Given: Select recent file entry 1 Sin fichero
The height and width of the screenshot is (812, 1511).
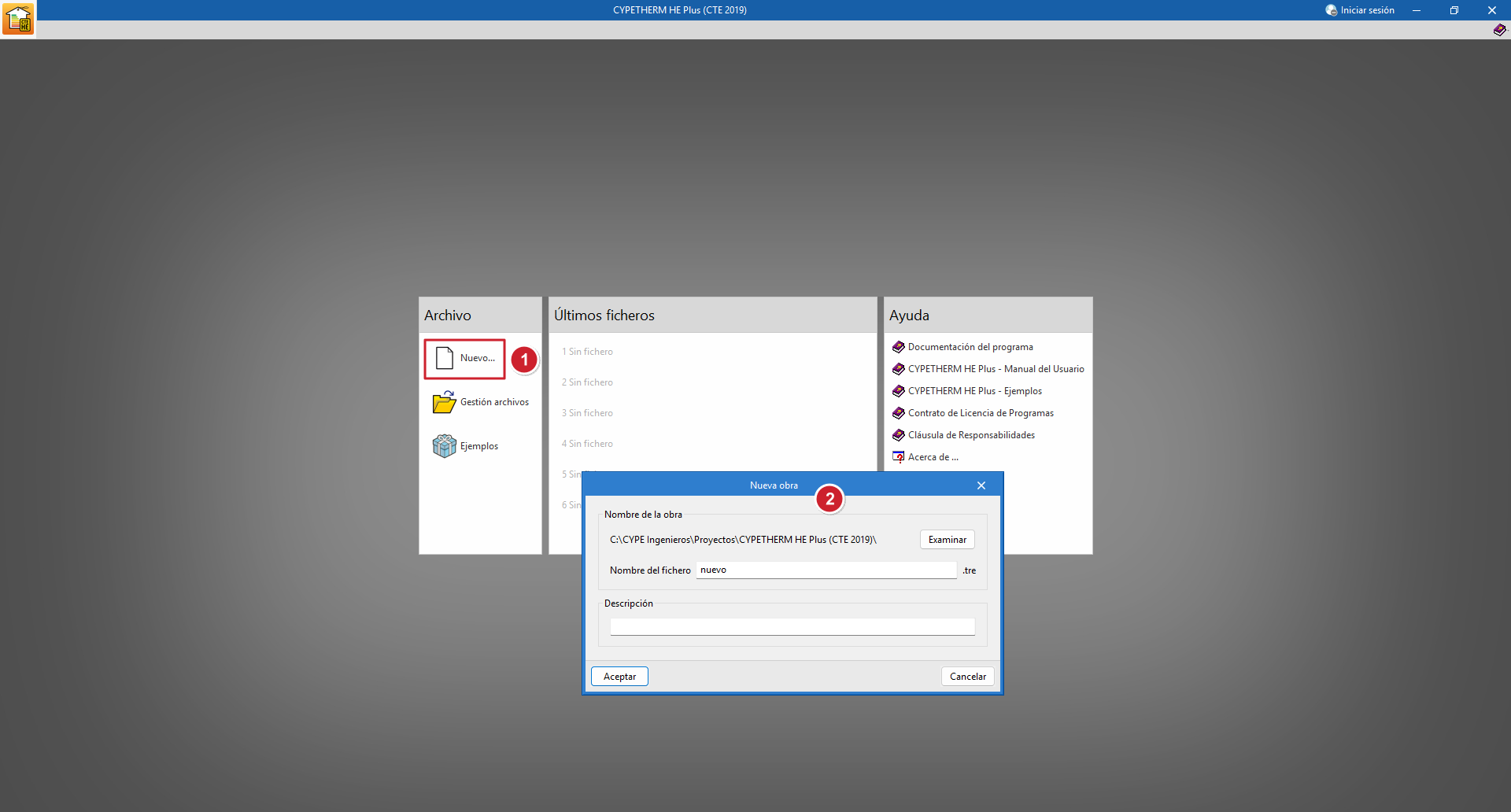Looking at the screenshot, I should pyautogui.click(x=587, y=352).
